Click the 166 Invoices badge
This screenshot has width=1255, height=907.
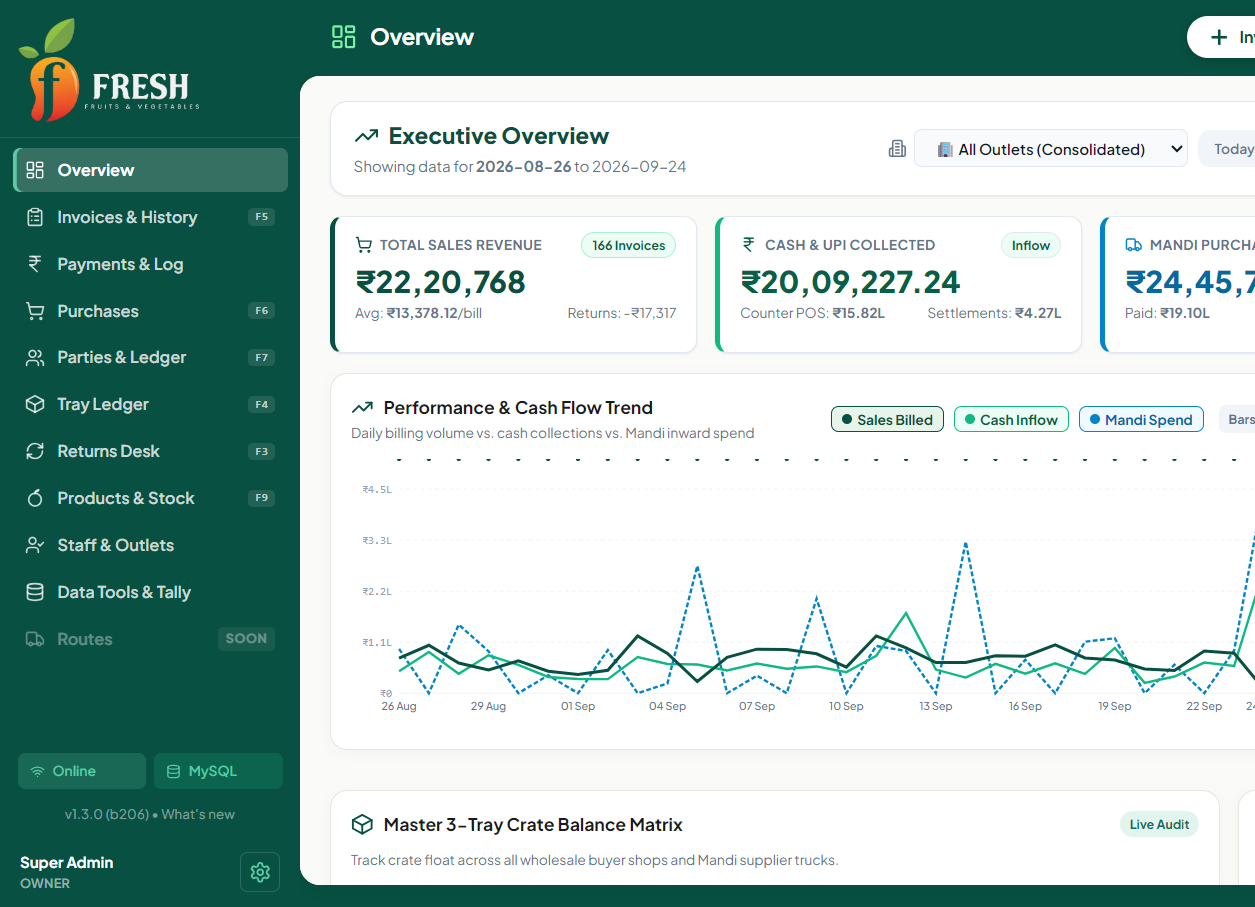pyautogui.click(x=629, y=245)
